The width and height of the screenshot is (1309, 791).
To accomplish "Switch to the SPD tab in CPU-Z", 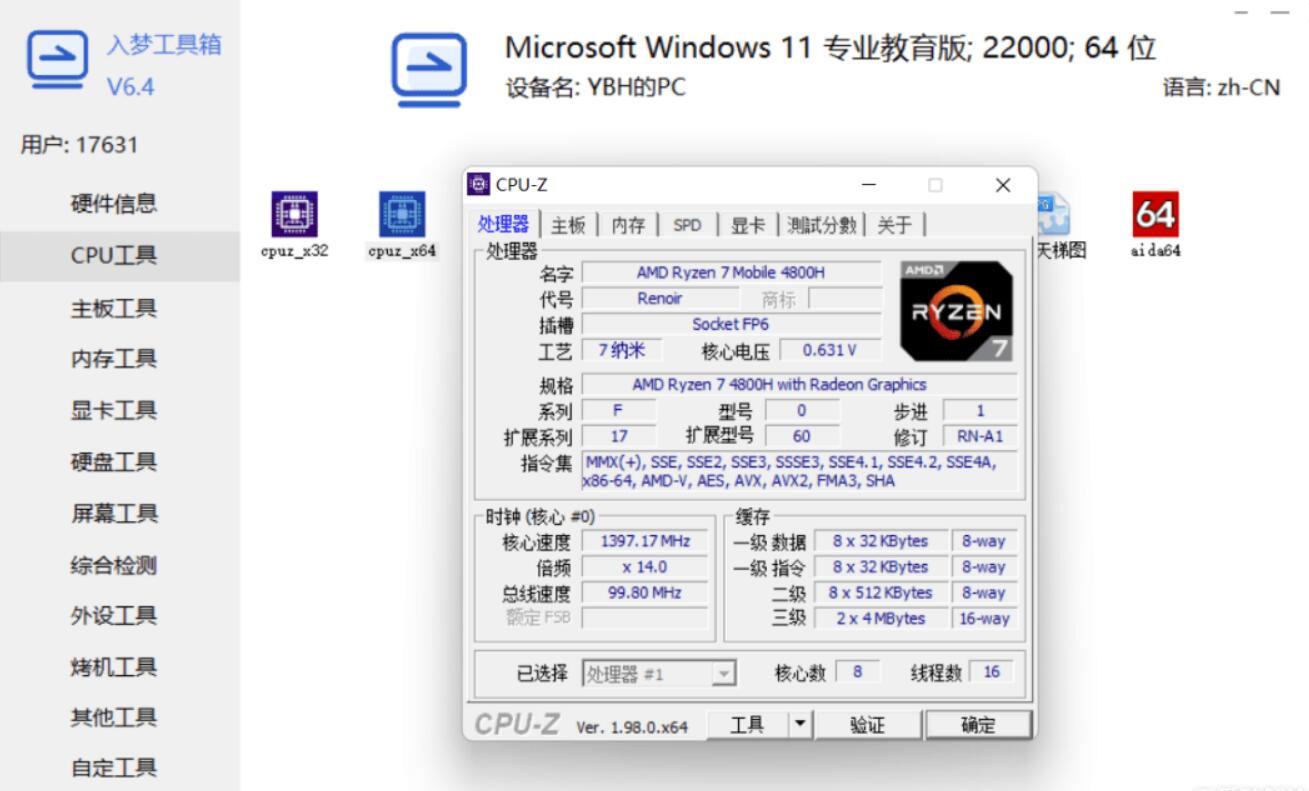I will tap(687, 225).
